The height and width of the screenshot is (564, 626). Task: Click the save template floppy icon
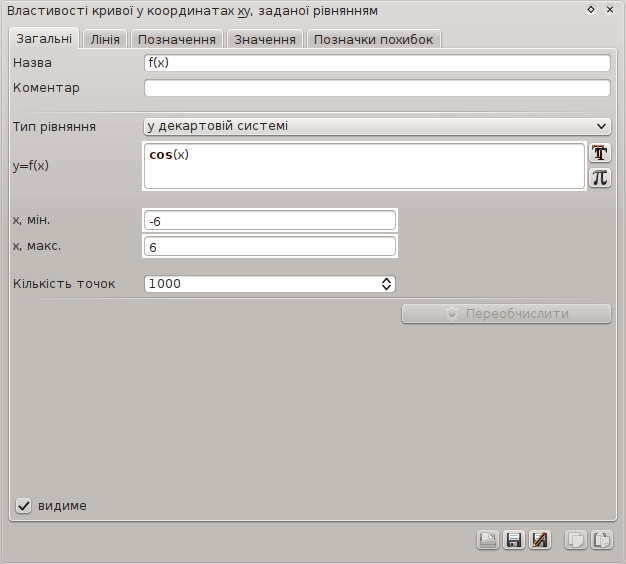pos(513,540)
